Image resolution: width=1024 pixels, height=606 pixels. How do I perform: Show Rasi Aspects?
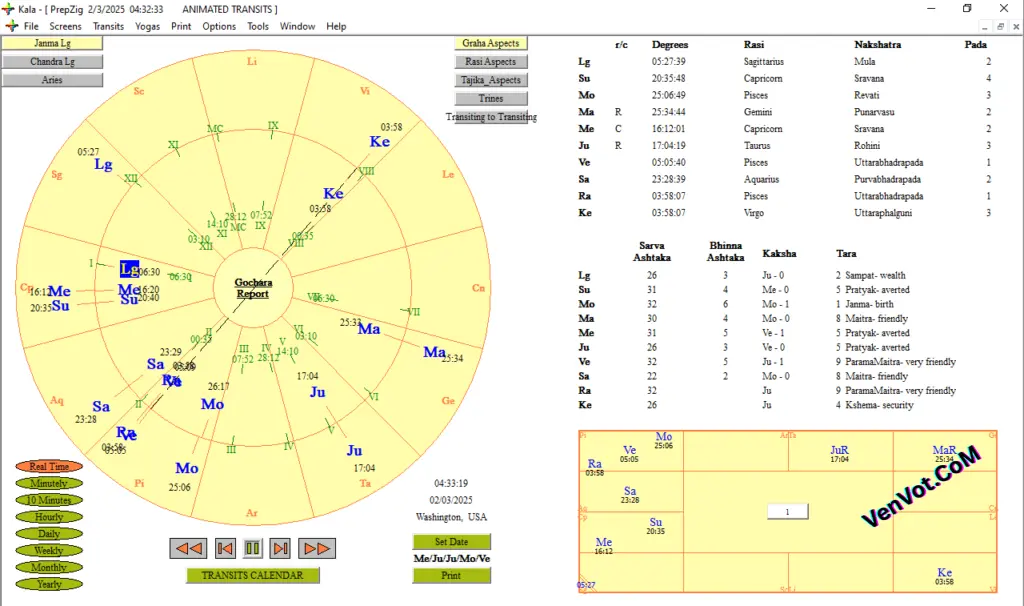[491, 61]
